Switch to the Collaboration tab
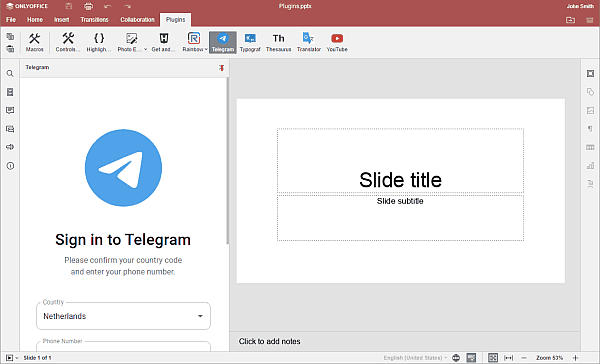Viewport: 600px width, 364px height. [137, 20]
